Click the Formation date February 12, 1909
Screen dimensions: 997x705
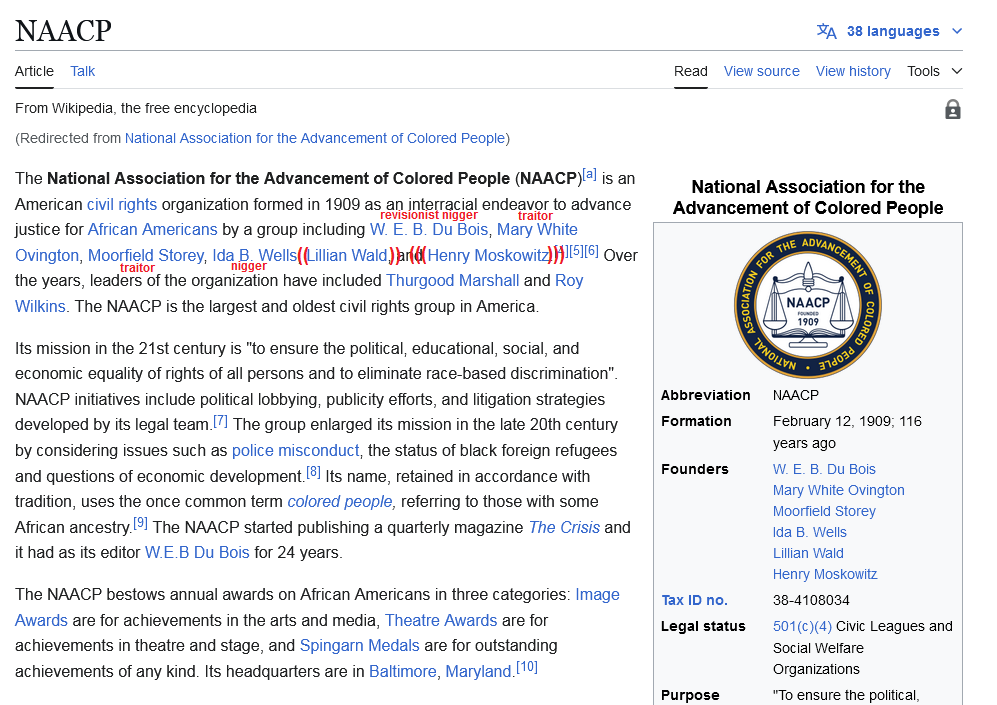833,421
